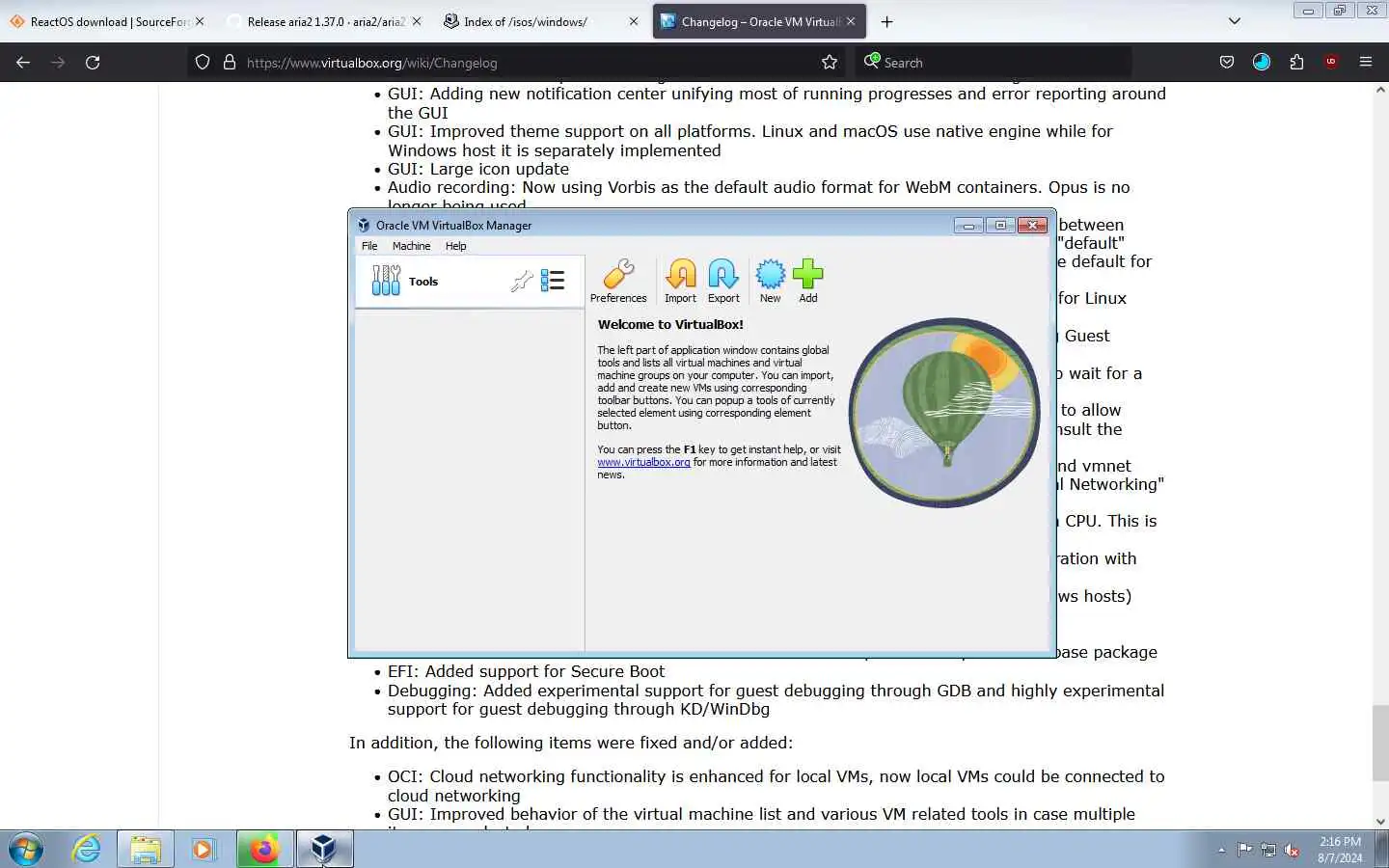
Task: Open the Extensions puzzle icon
Action: [1296, 63]
